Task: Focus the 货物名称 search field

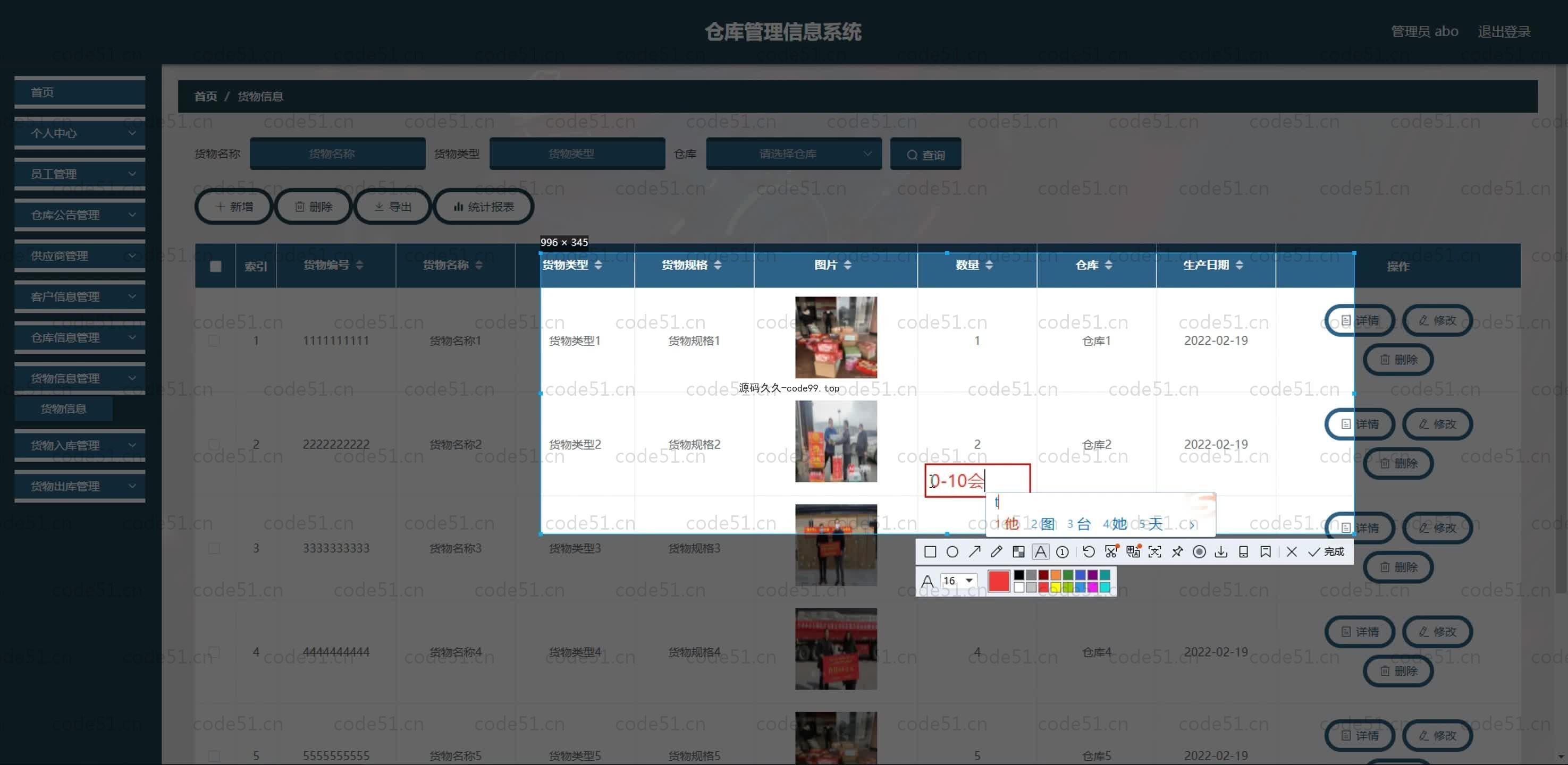Action: pyautogui.click(x=338, y=154)
